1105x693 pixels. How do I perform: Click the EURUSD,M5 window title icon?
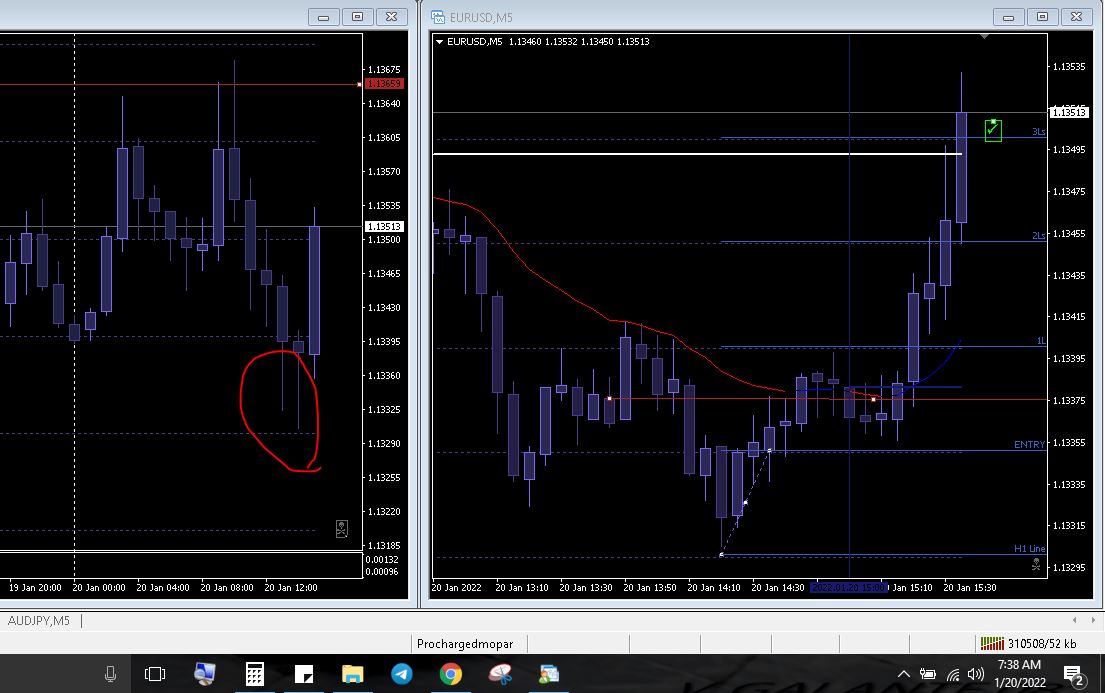click(438, 17)
